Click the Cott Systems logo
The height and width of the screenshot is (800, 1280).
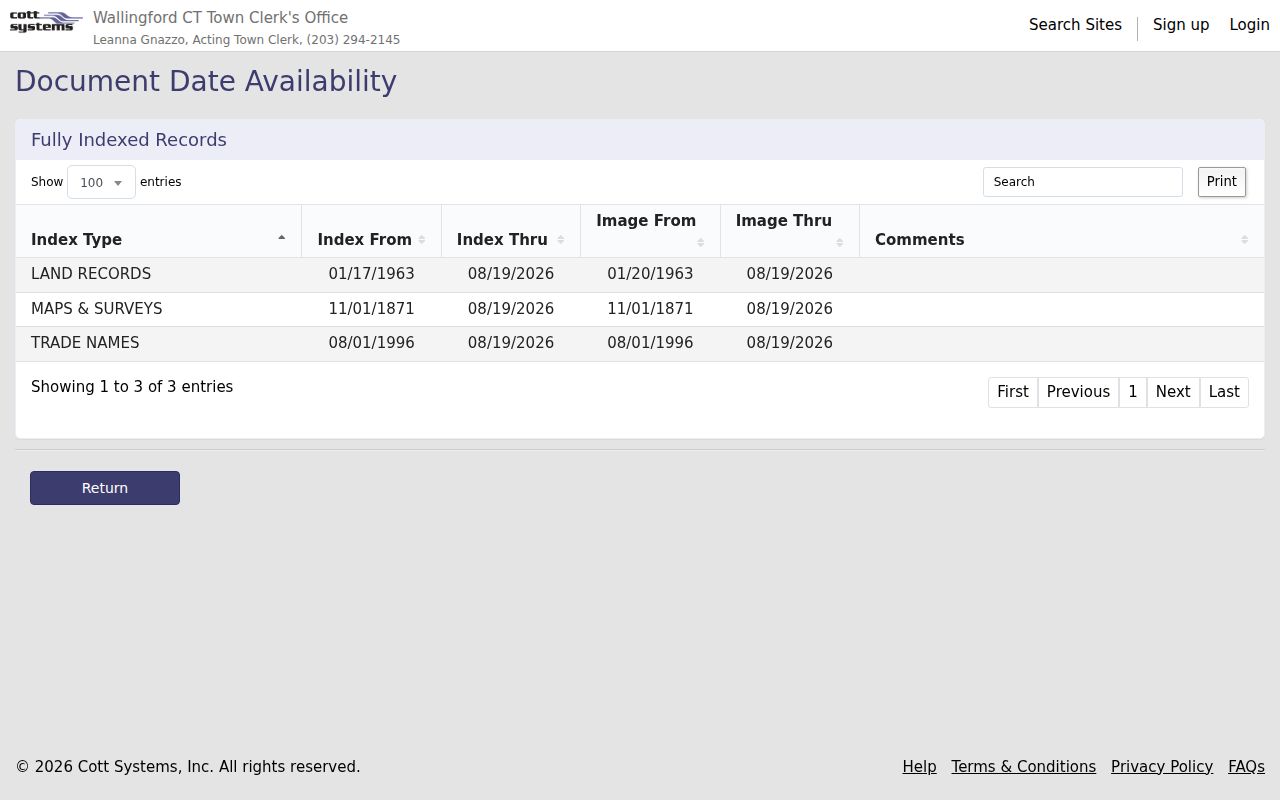(46, 22)
